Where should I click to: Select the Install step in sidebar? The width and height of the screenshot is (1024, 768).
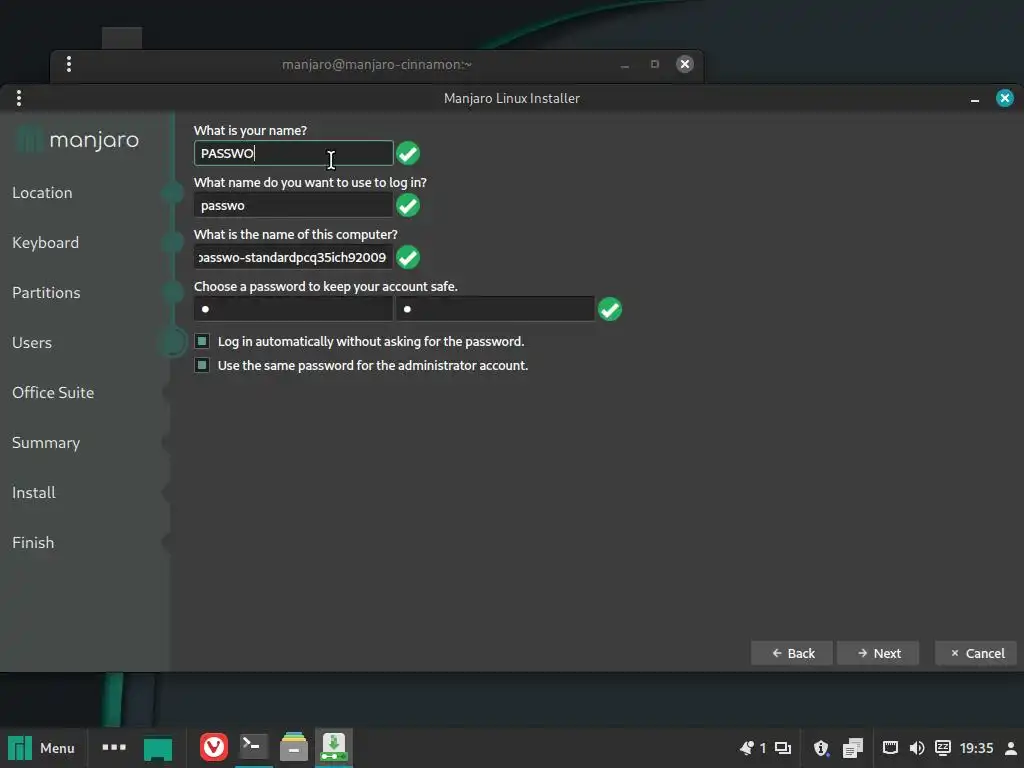point(34,492)
